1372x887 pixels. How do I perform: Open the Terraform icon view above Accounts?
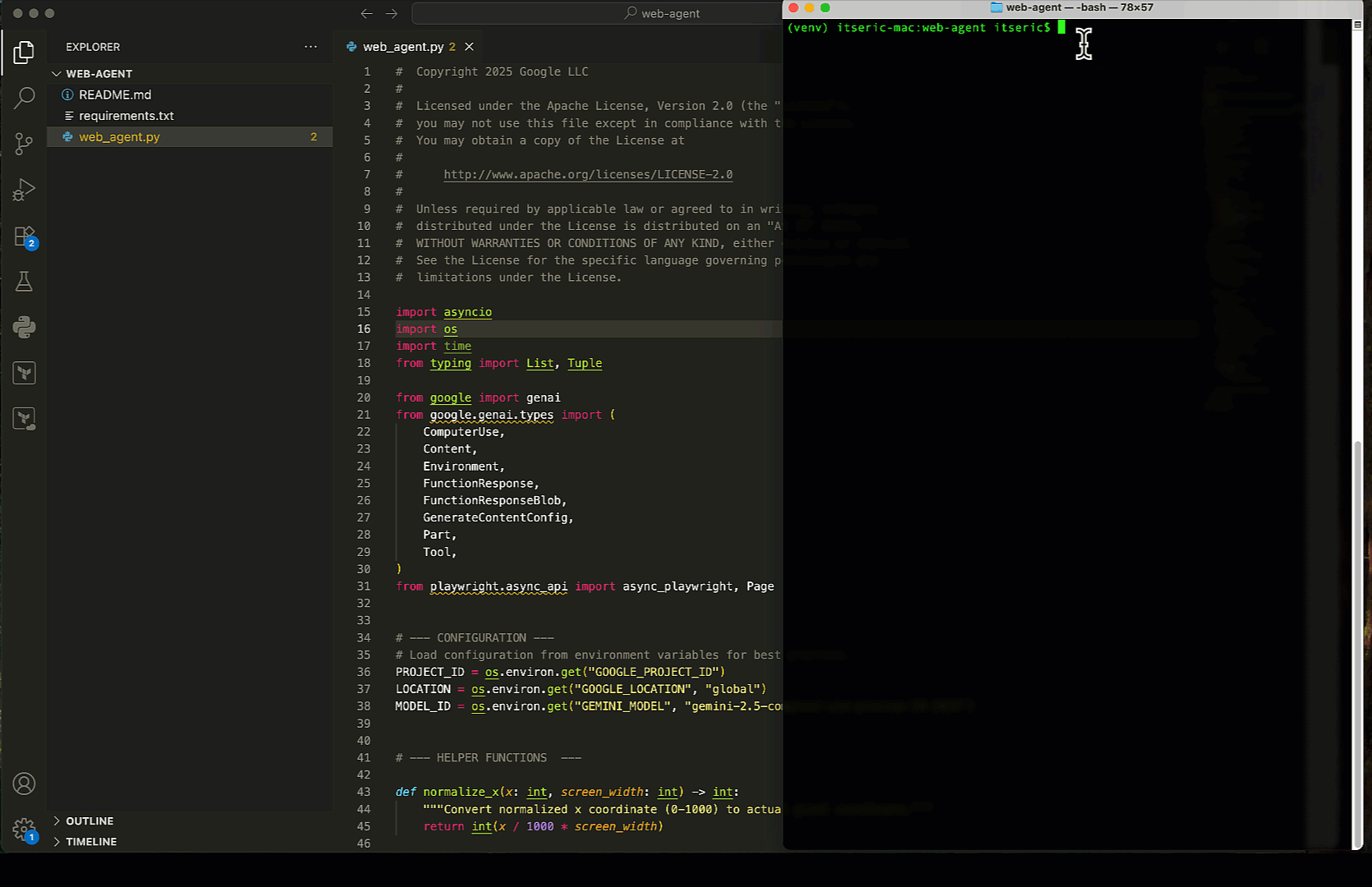point(24,420)
